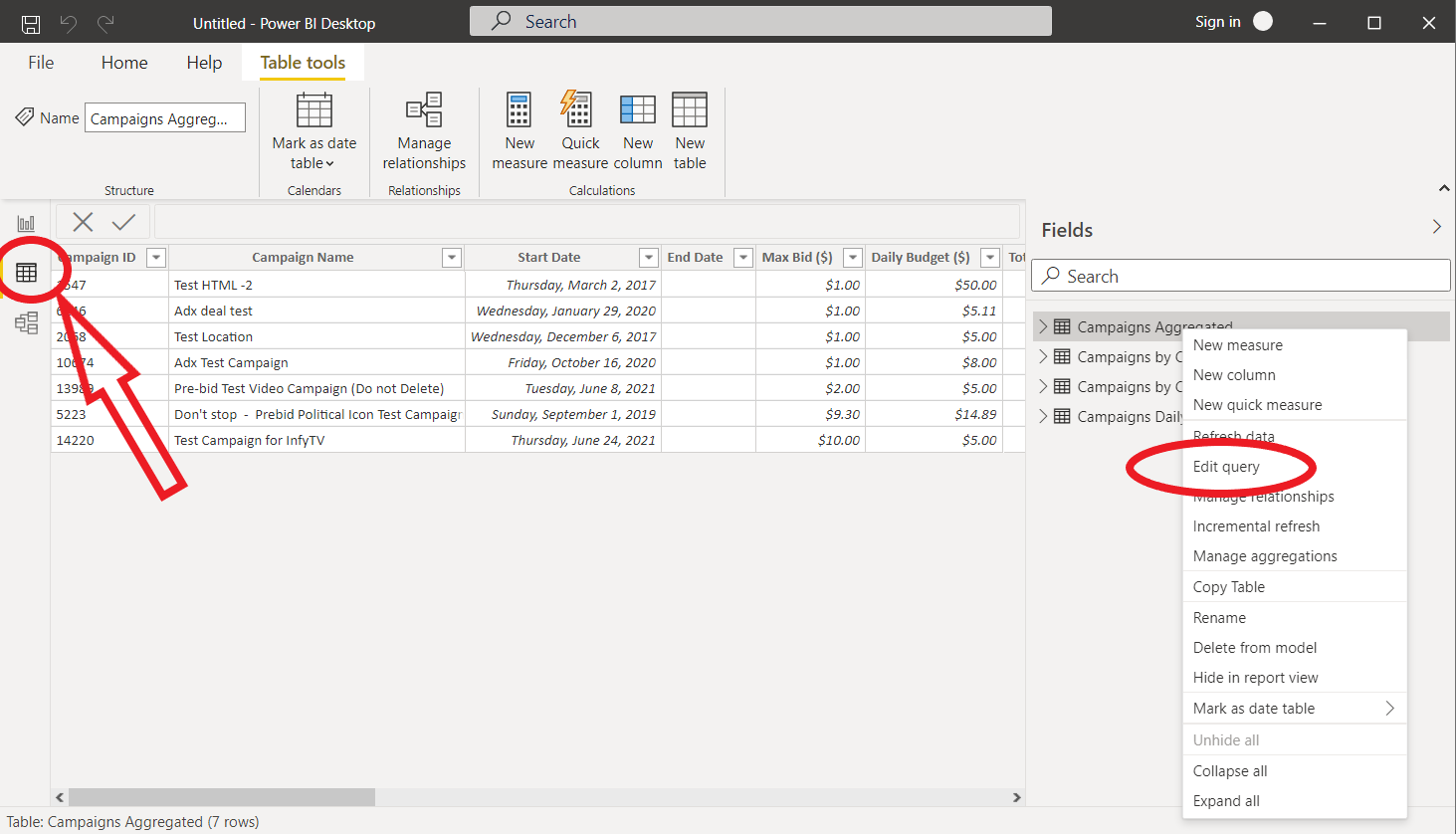Viewport: 1456px width, 834px height.
Task: Open the Report view icon in sidebar
Action: pyautogui.click(x=26, y=224)
